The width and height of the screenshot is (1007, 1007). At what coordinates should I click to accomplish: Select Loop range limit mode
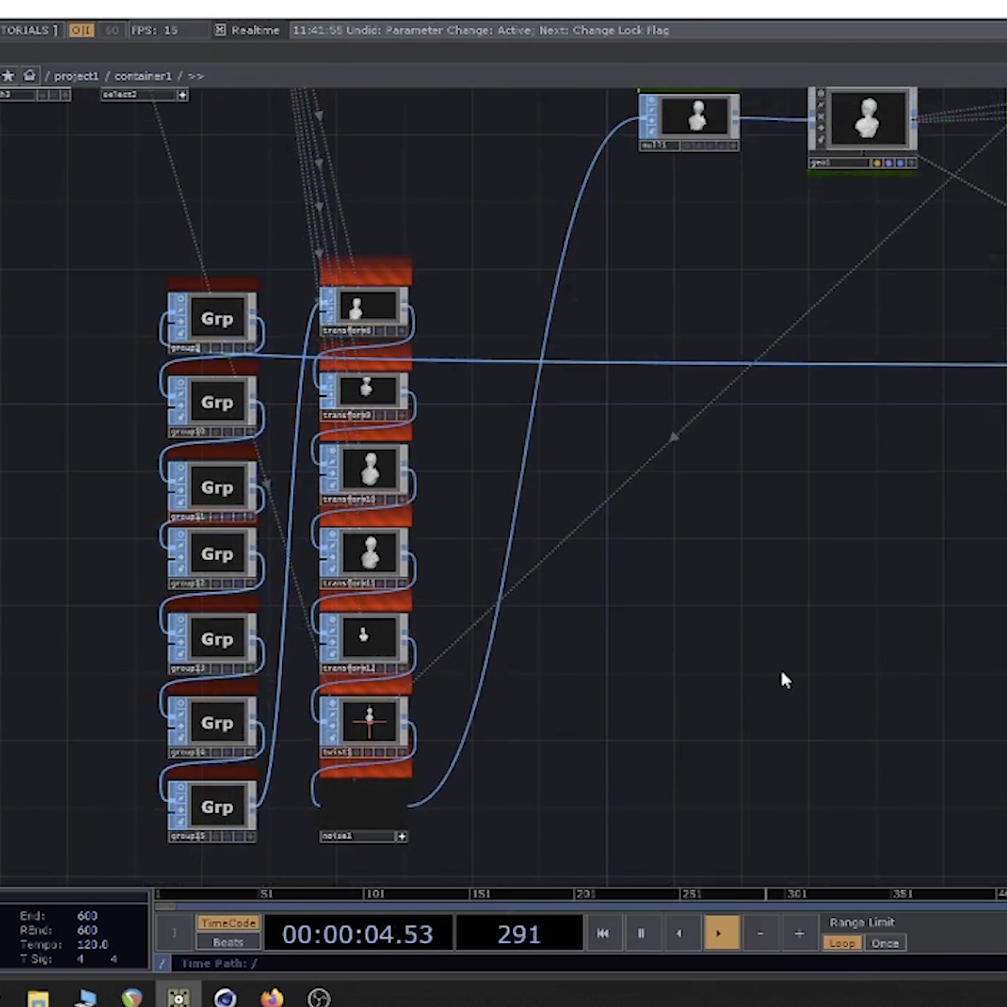click(x=841, y=943)
